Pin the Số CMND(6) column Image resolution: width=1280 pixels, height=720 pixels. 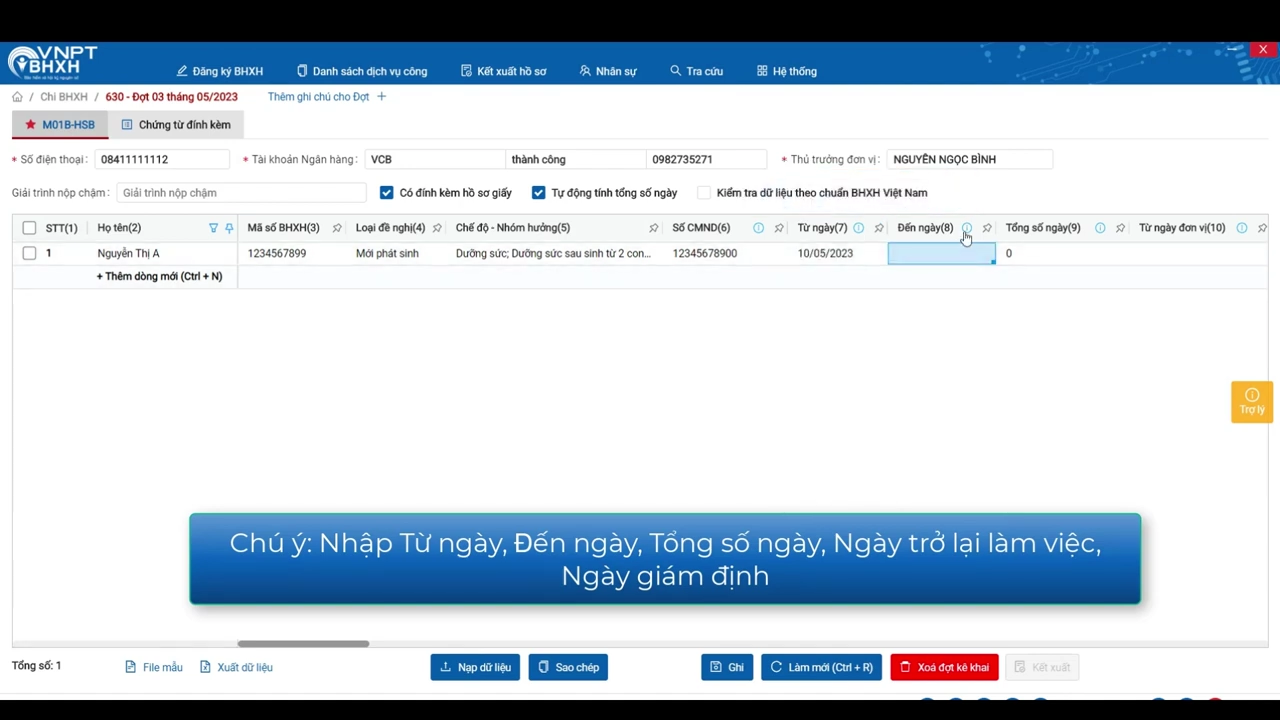click(779, 228)
